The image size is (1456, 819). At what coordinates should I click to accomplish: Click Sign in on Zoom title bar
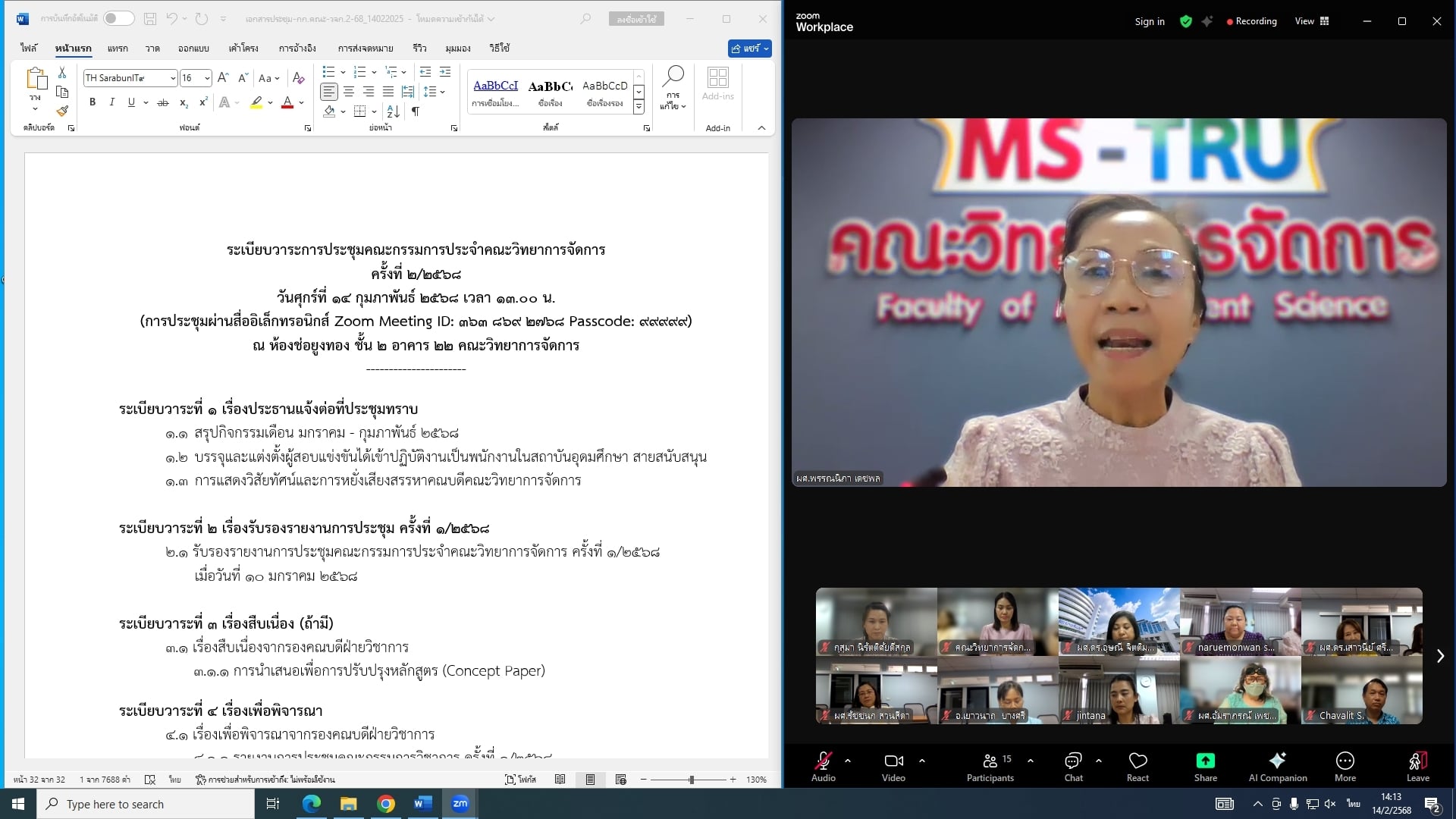point(1149,21)
